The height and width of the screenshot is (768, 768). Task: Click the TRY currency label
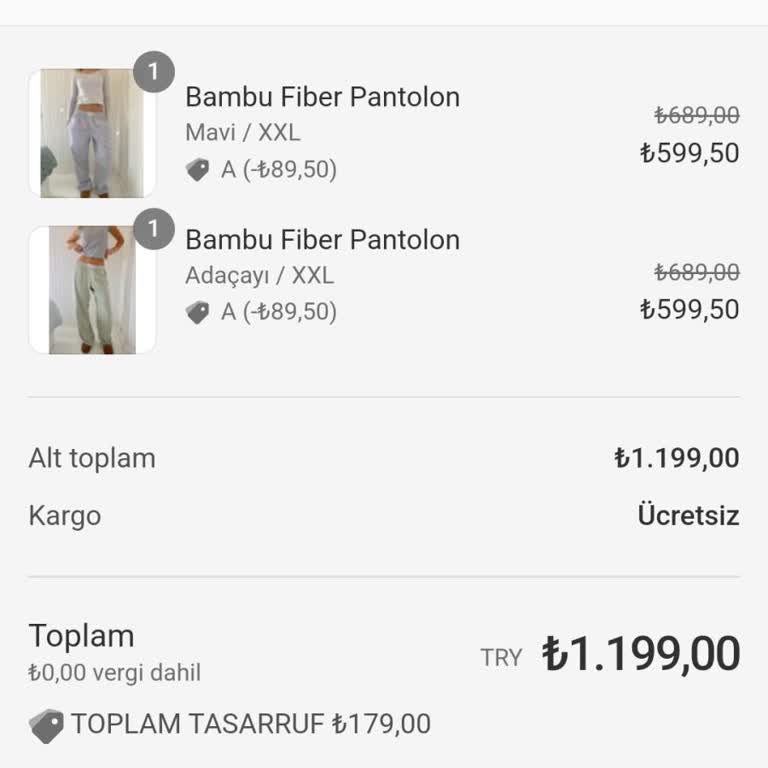click(501, 658)
